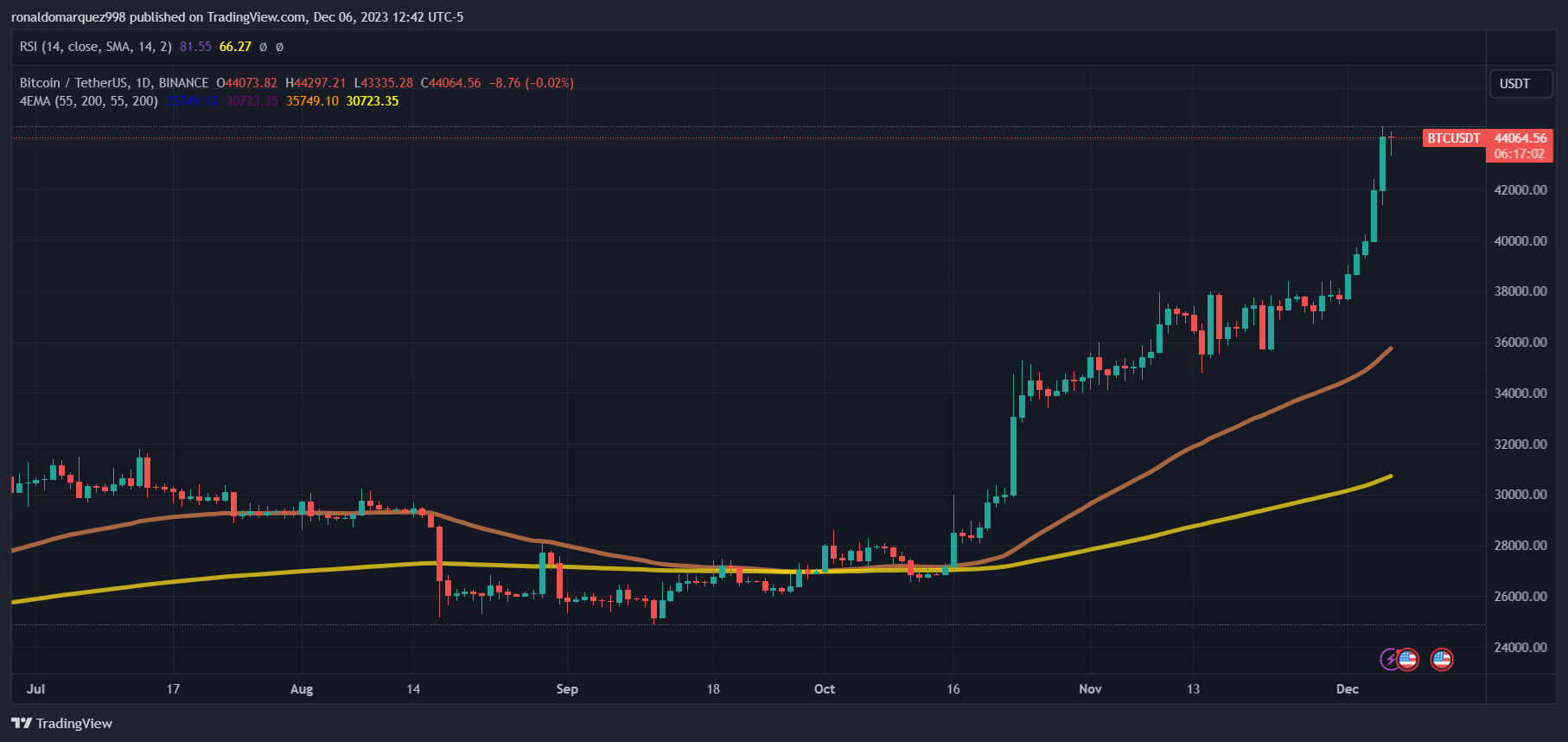
Task: Click the candle countdown timer 06:17:02
Action: 1519,154
